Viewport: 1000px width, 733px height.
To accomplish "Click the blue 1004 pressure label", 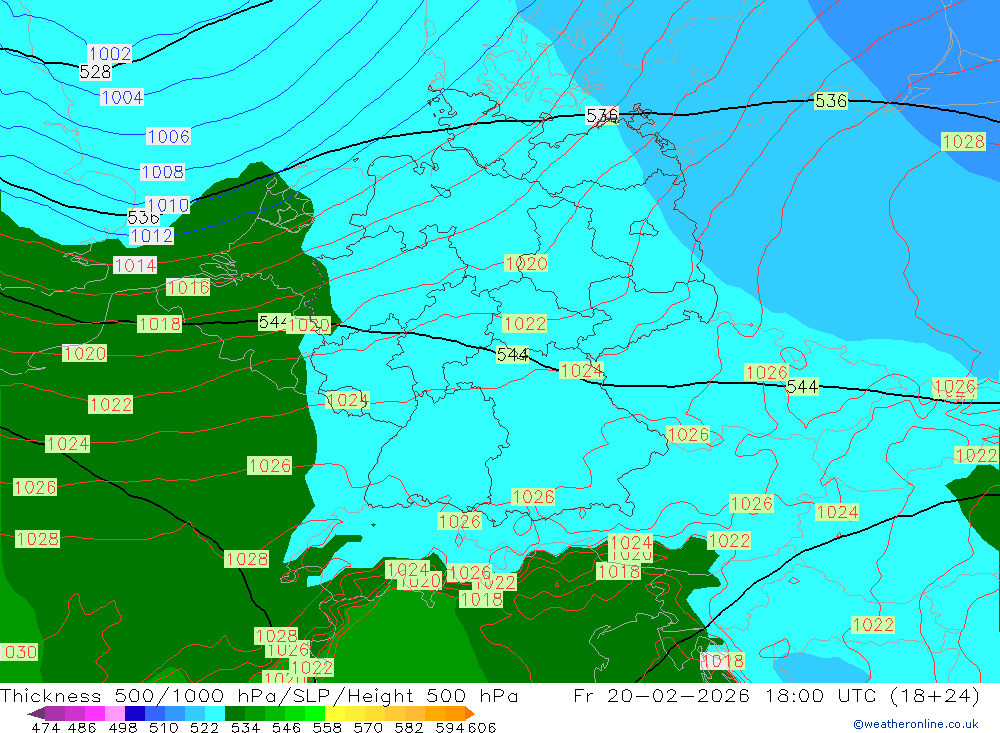I will coord(122,98).
